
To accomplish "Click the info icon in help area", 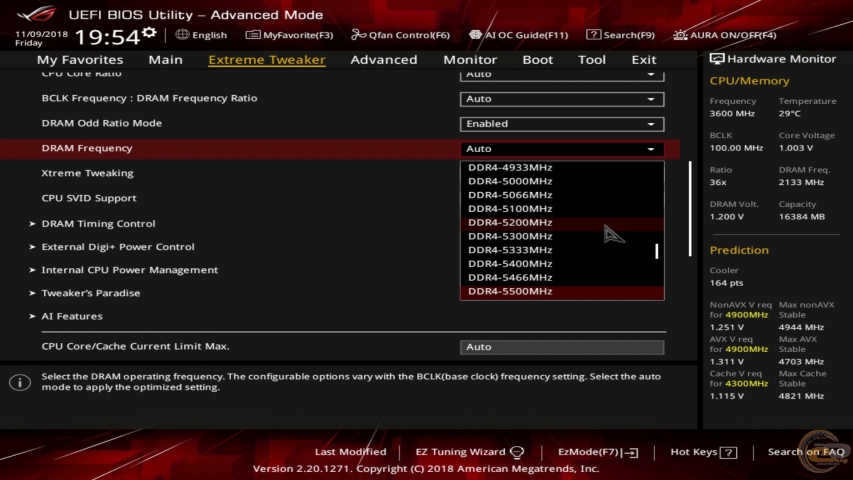I will point(20,382).
